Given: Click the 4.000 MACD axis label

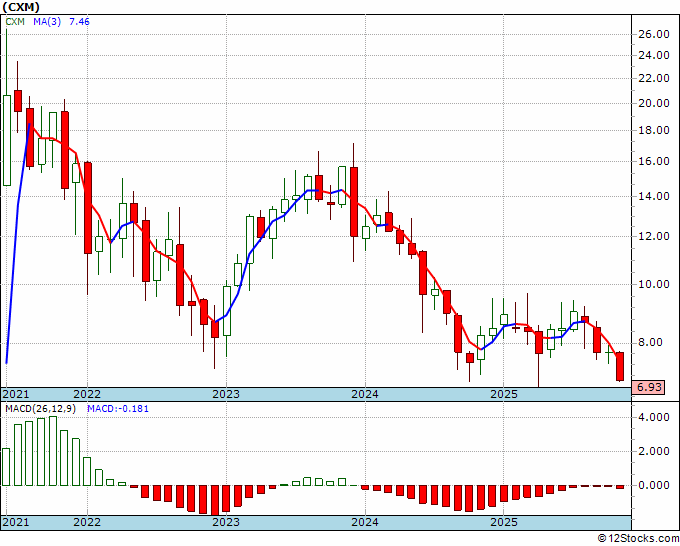Looking at the screenshot, I should 655,418.
